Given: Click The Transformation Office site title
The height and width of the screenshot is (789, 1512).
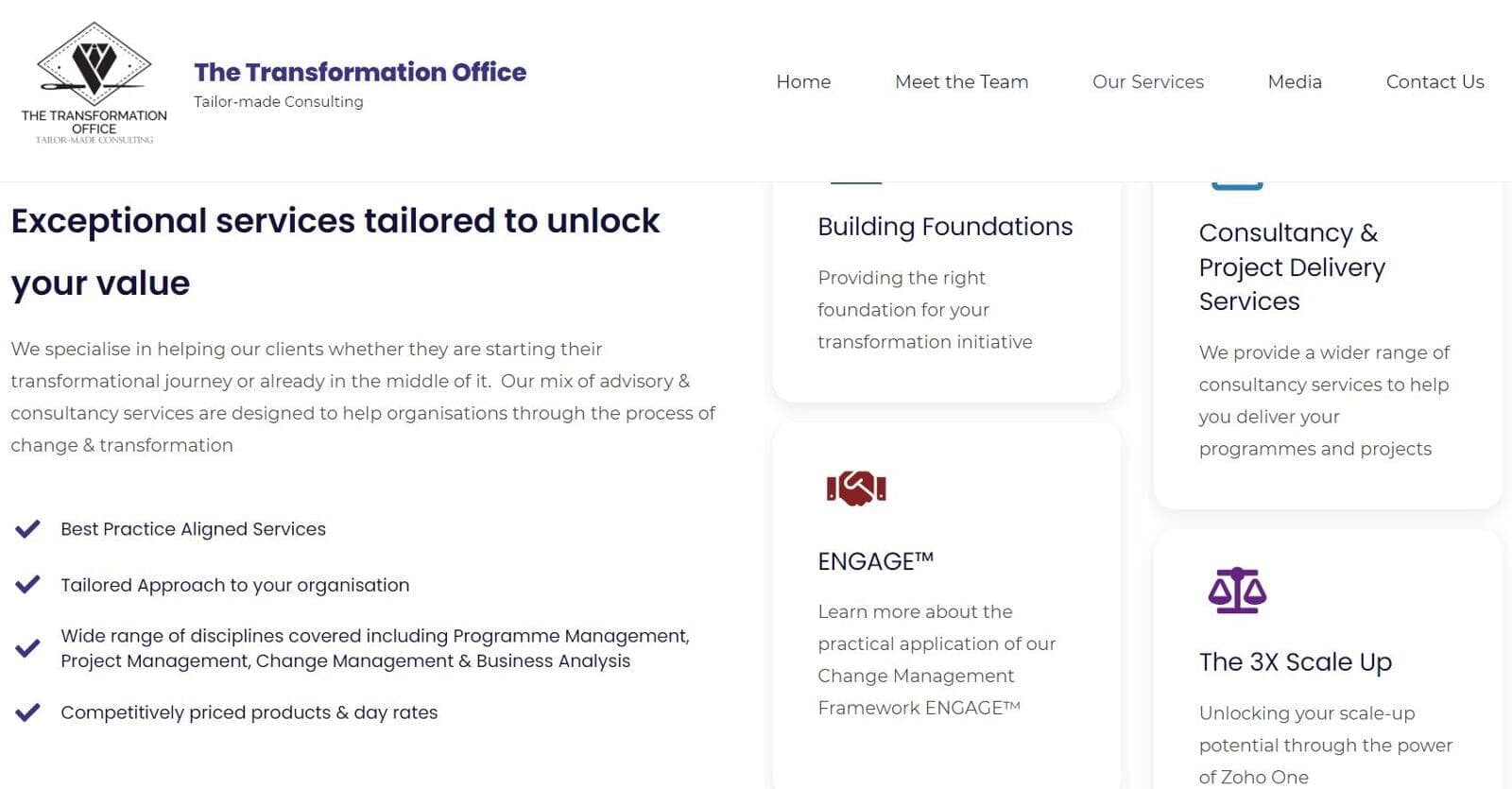Looking at the screenshot, I should pyautogui.click(x=360, y=72).
